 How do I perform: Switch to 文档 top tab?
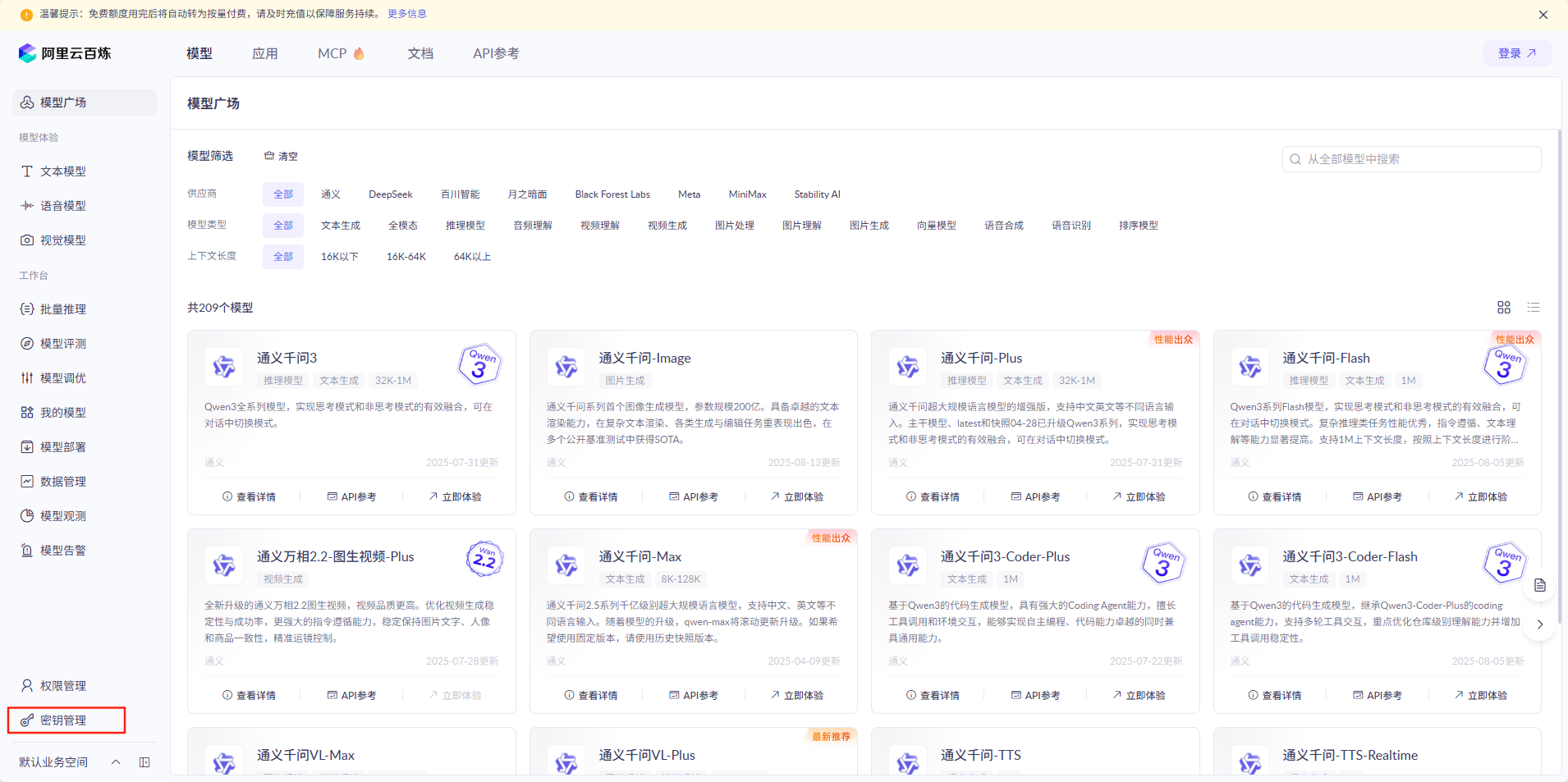pos(420,53)
